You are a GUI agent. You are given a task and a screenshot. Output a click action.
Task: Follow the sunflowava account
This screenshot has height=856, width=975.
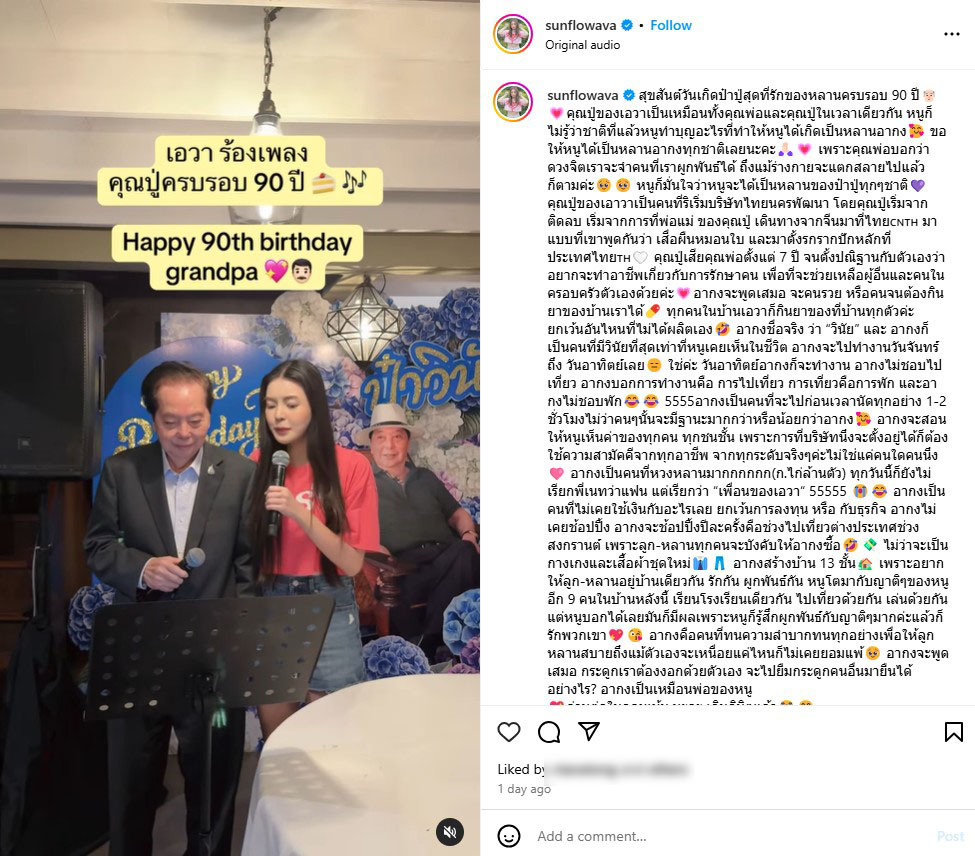[x=671, y=25]
